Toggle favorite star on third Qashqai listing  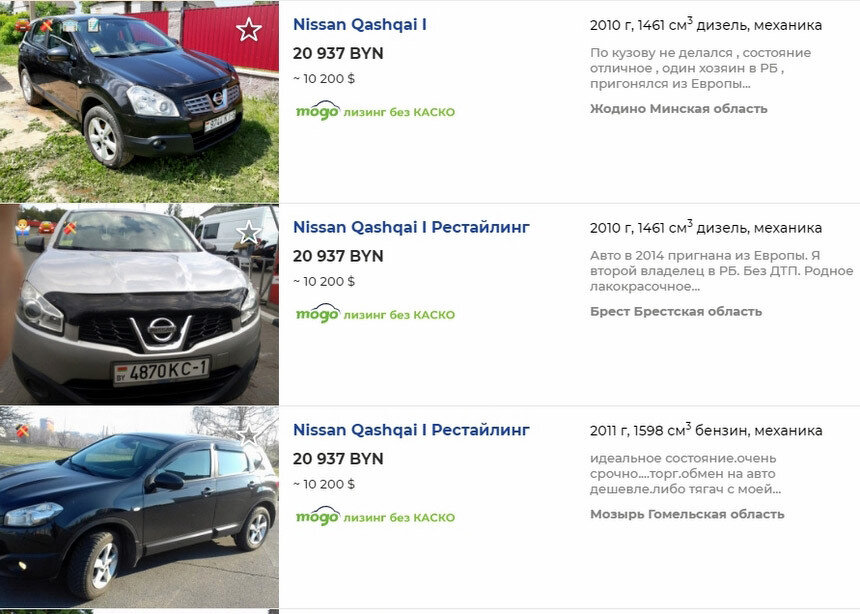coord(248,434)
